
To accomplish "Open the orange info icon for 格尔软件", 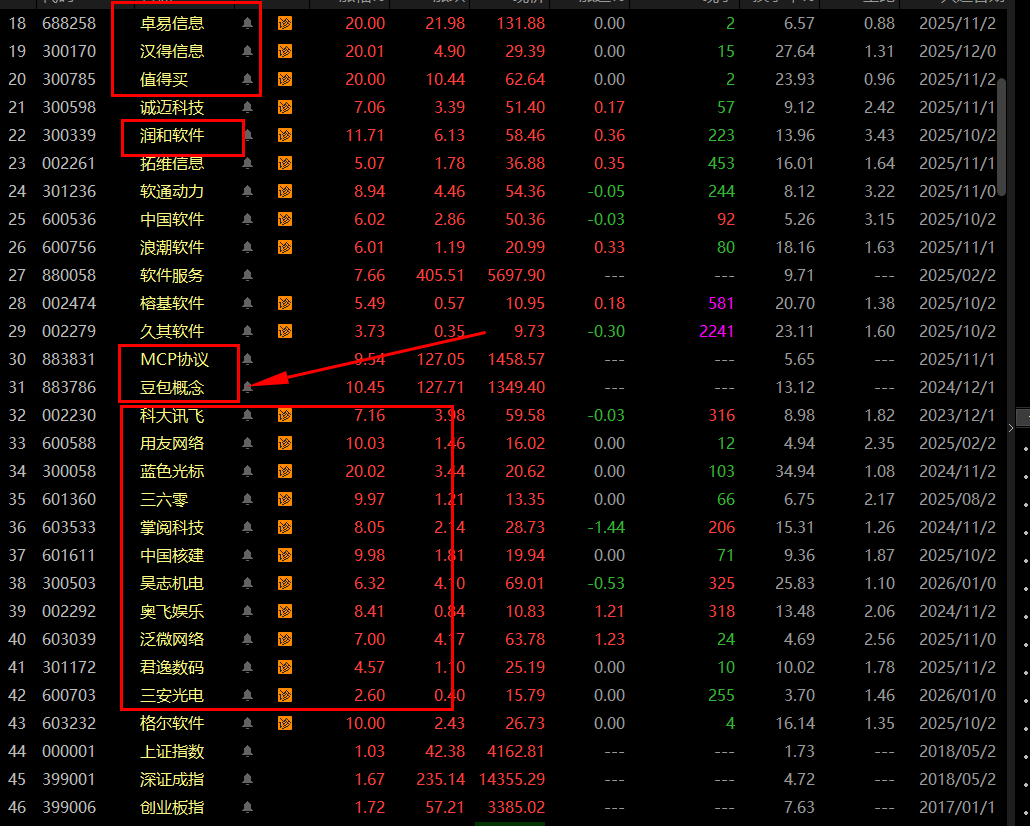I will click(x=285, y=723).
